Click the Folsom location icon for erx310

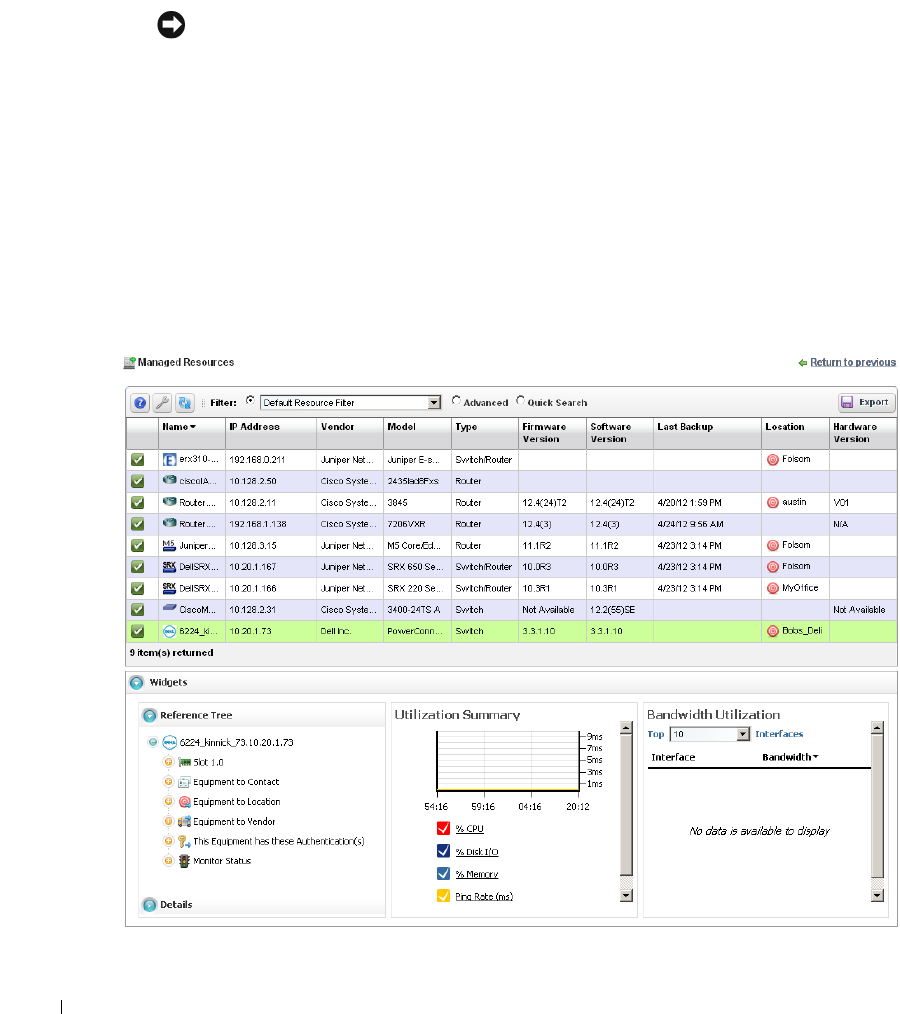click(772, 460)
